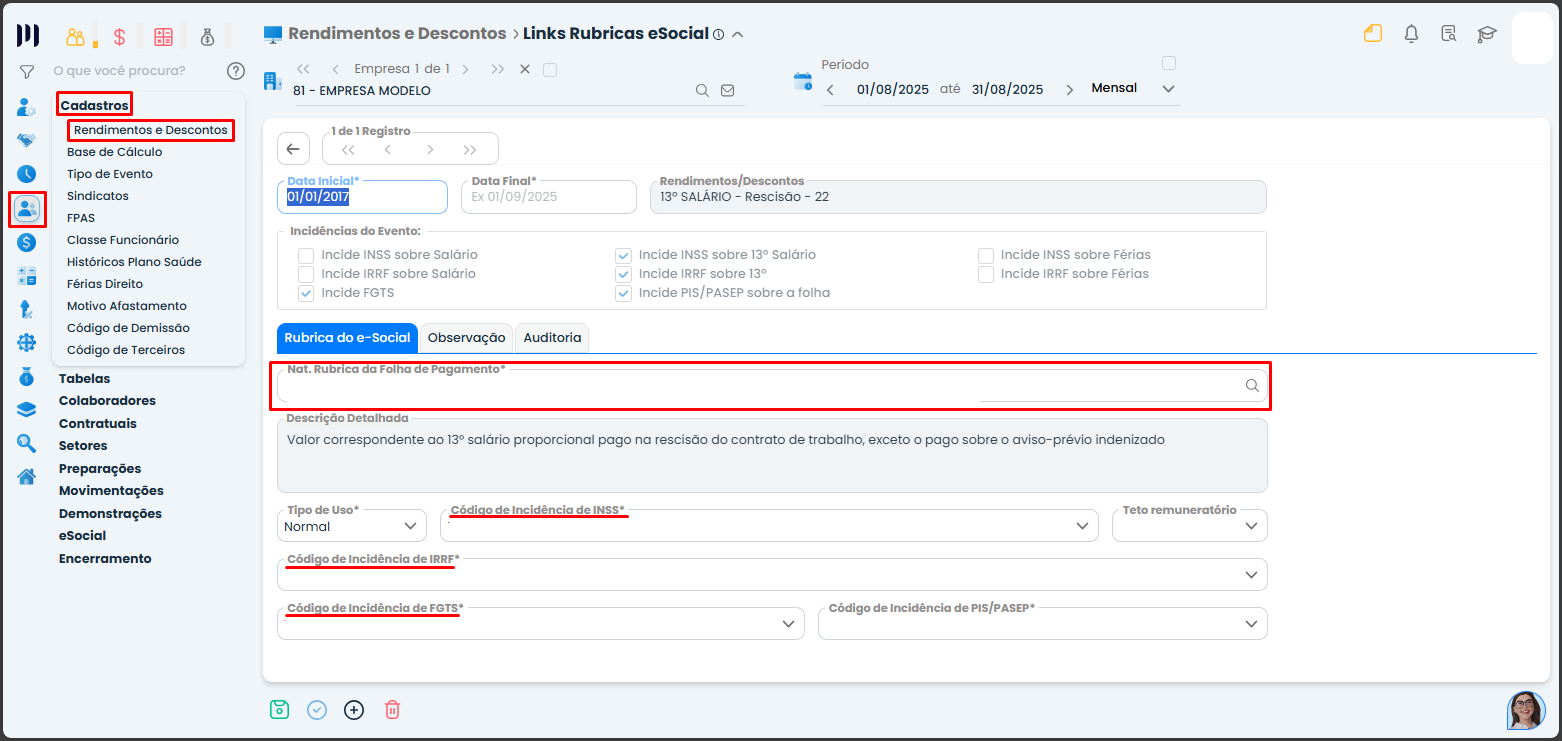The width and height of the screenshot is (1562, 741).
Task: Open the yellow sticky note icon
Action: pyautogui.click(x=1373, y=34)
